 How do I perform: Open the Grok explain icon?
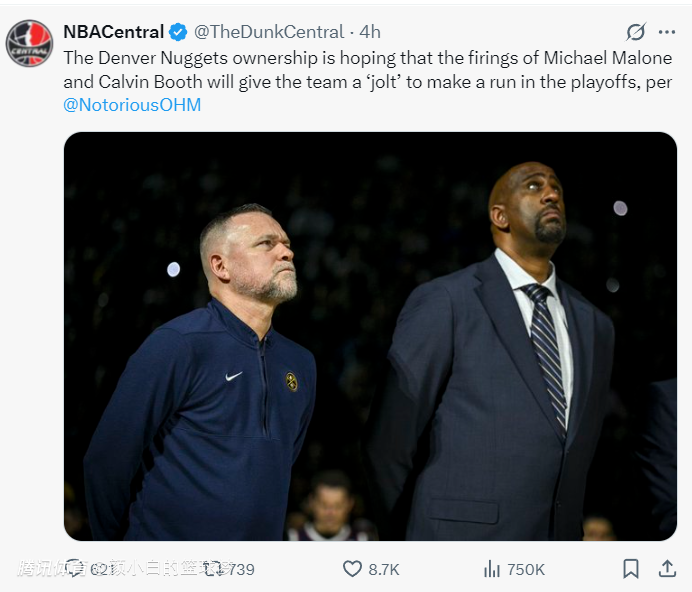(636, 32)
